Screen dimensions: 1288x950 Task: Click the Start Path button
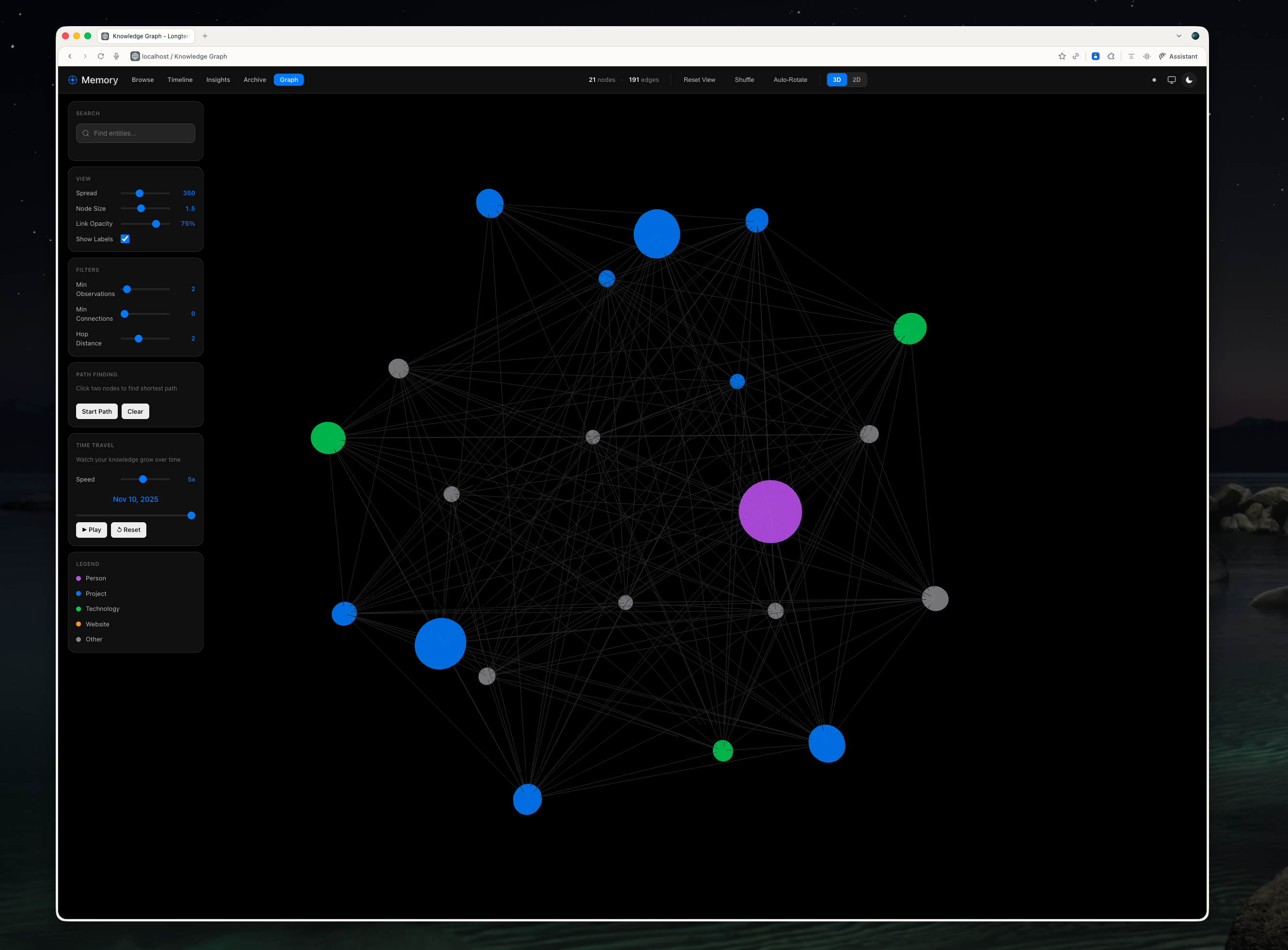96,411
